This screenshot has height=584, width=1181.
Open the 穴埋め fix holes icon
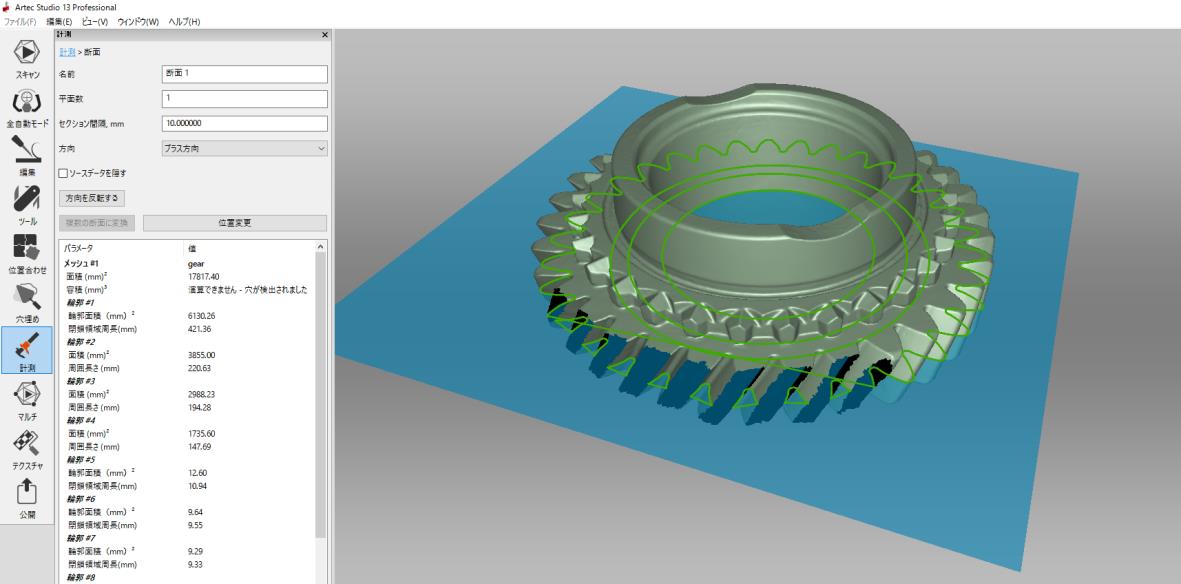tap(27, 301)
